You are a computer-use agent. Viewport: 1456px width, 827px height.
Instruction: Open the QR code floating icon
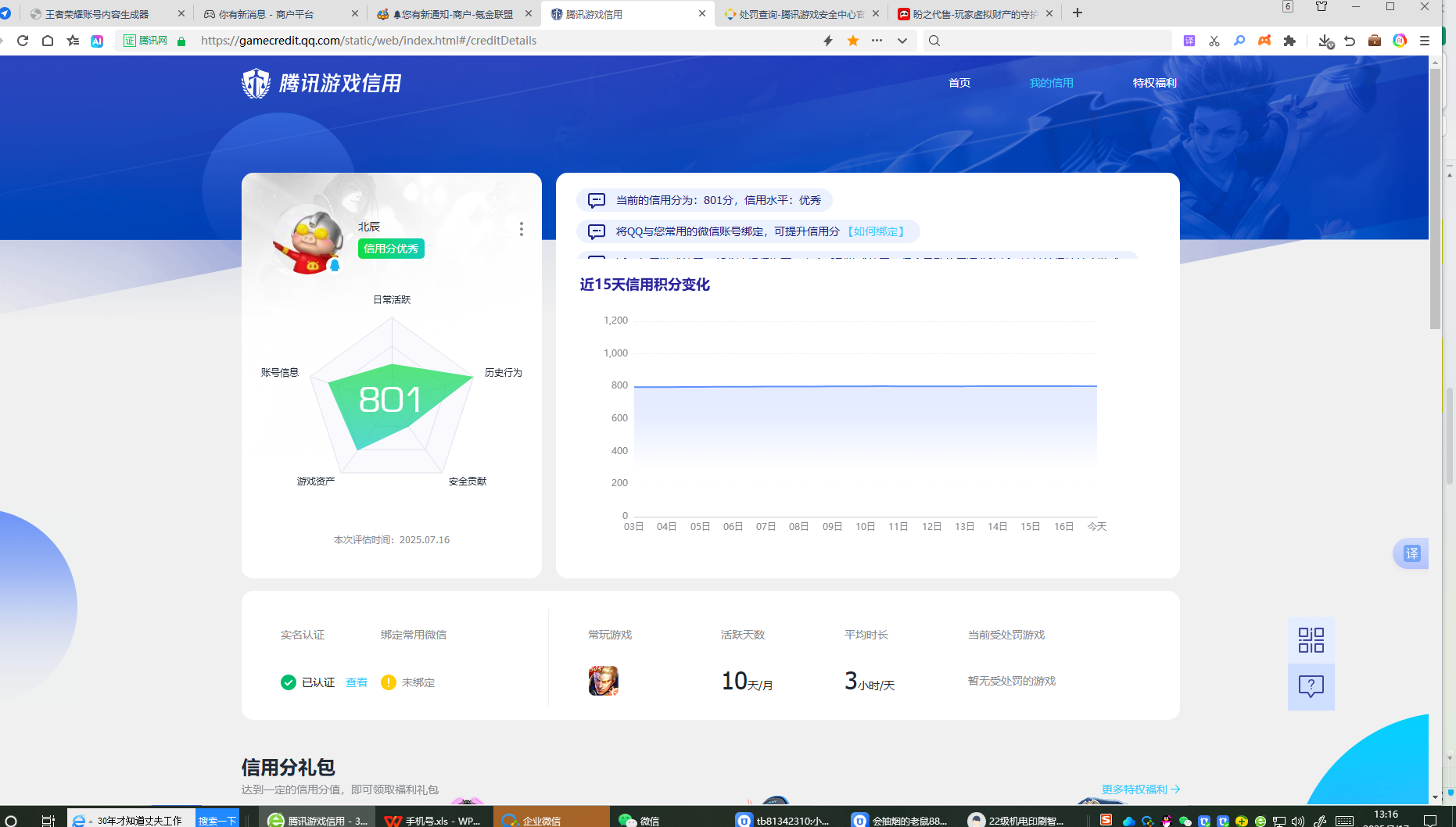1311,640
